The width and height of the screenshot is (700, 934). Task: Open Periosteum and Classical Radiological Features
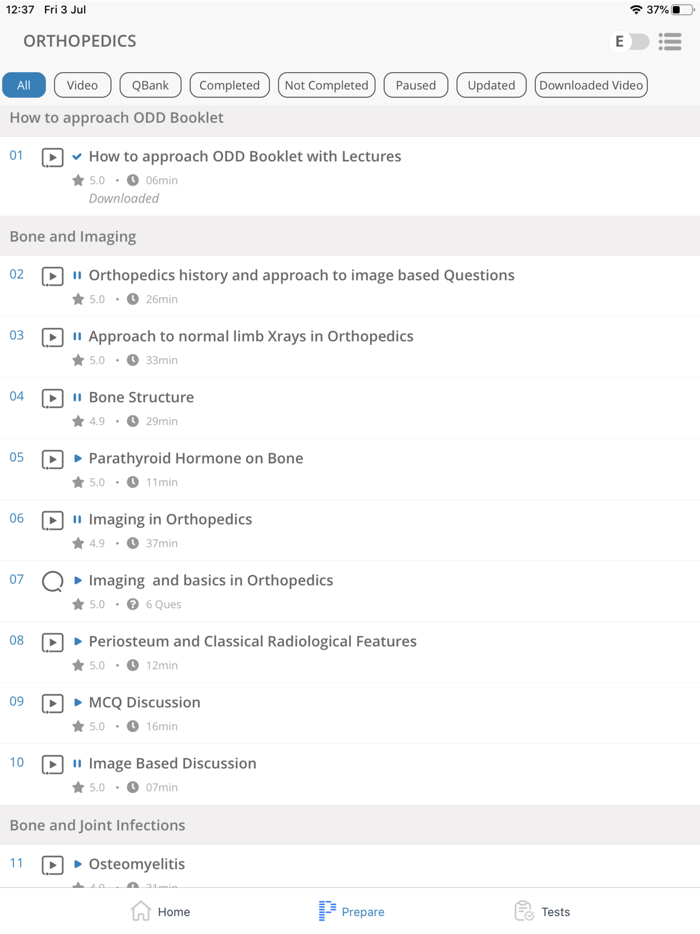coord(252,642)
